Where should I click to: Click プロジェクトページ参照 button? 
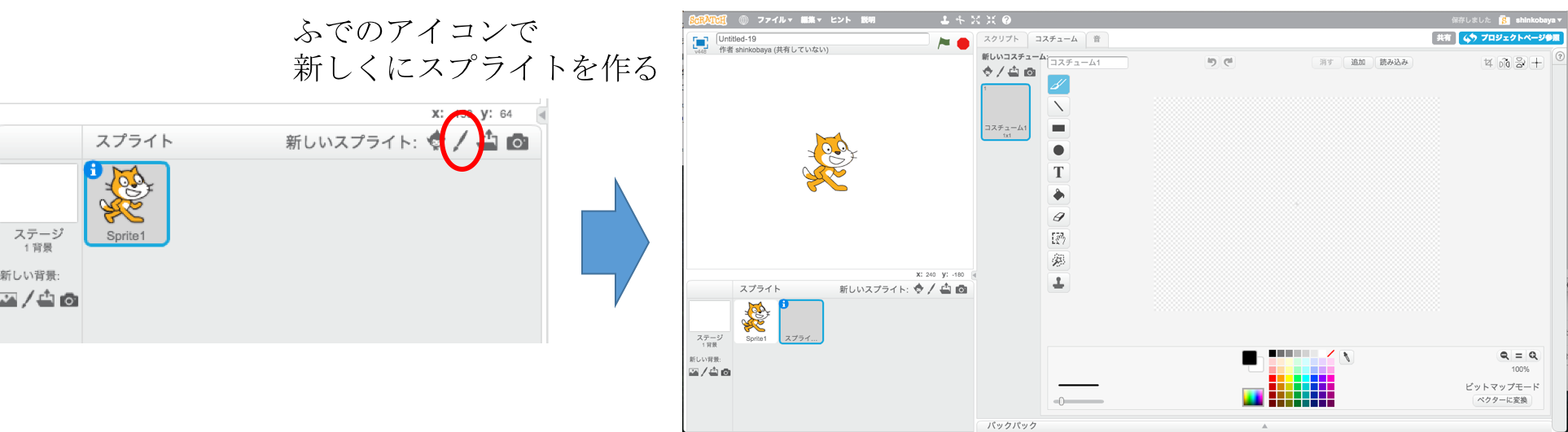[1511, 38]
